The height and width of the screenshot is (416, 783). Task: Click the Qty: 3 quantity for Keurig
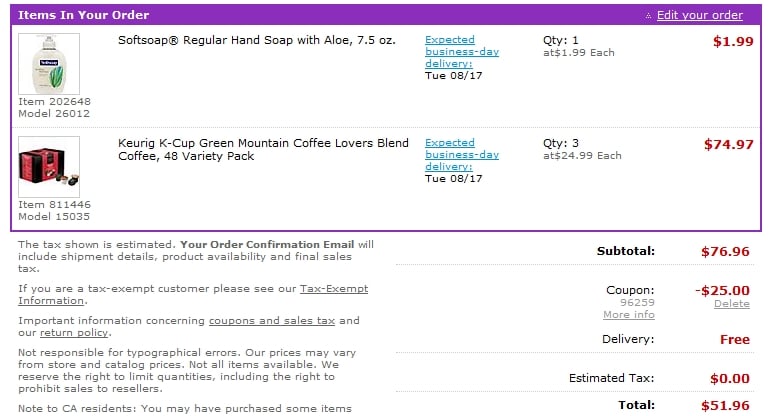[x=561, y=143]
